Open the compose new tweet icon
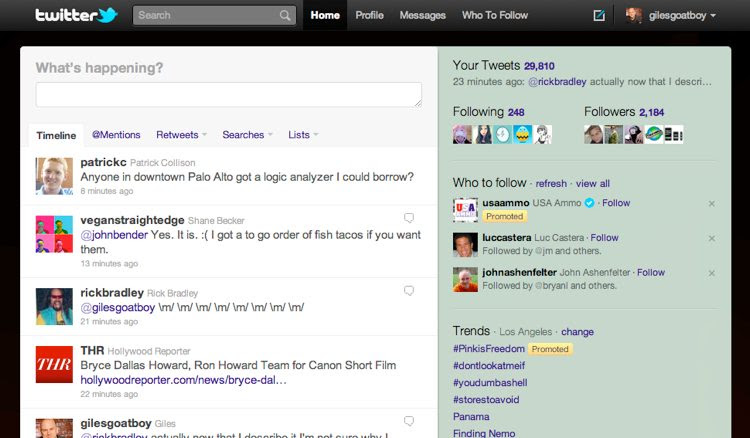This screenshot has width=750, height=438. coord(599,15)
